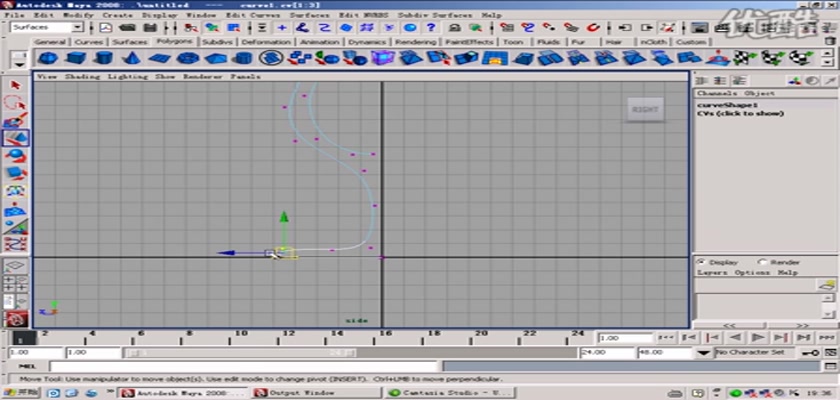Click the question mark help icon

pos(431,27)
